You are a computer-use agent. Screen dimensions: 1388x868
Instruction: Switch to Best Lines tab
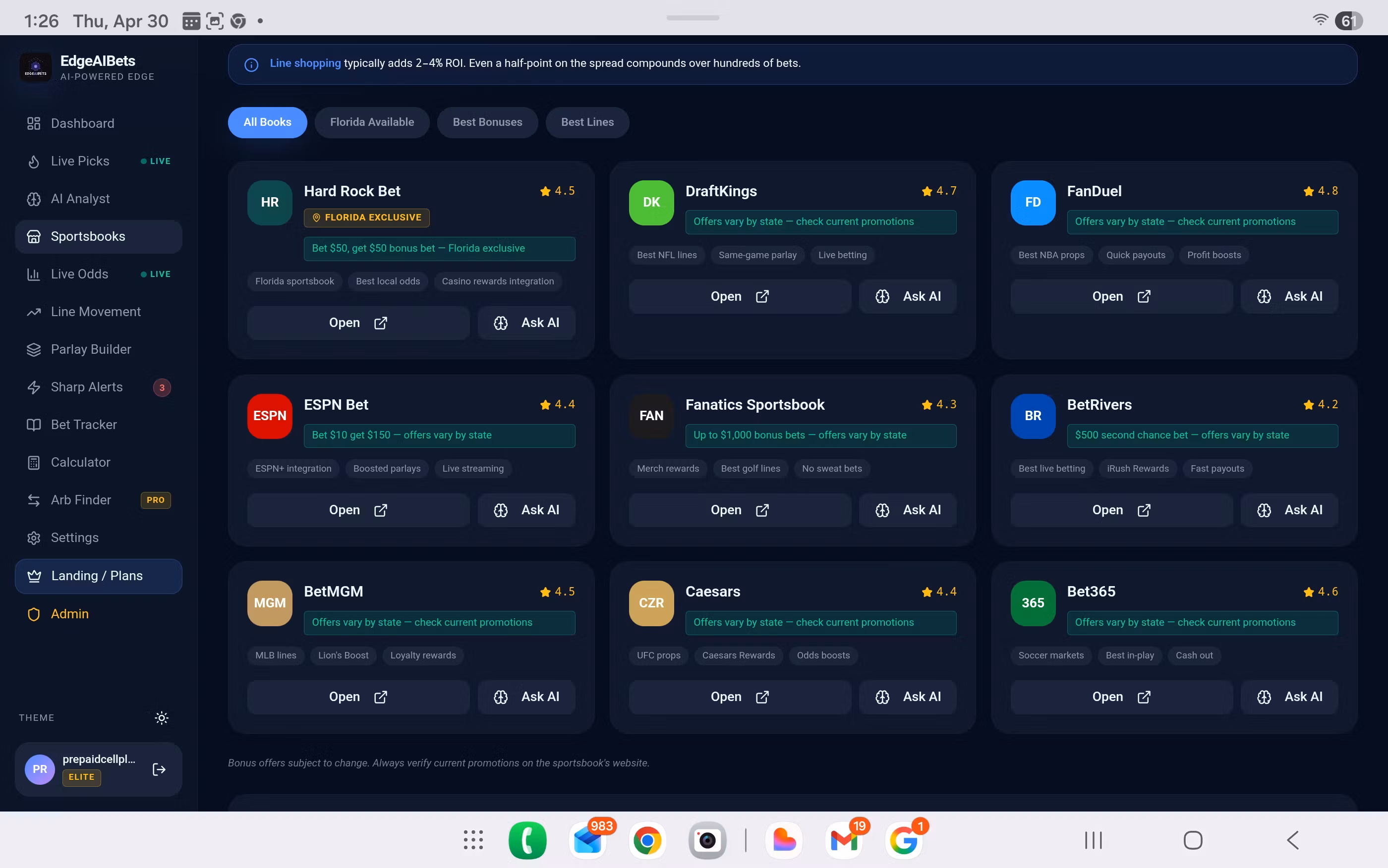tap(587, 122)
